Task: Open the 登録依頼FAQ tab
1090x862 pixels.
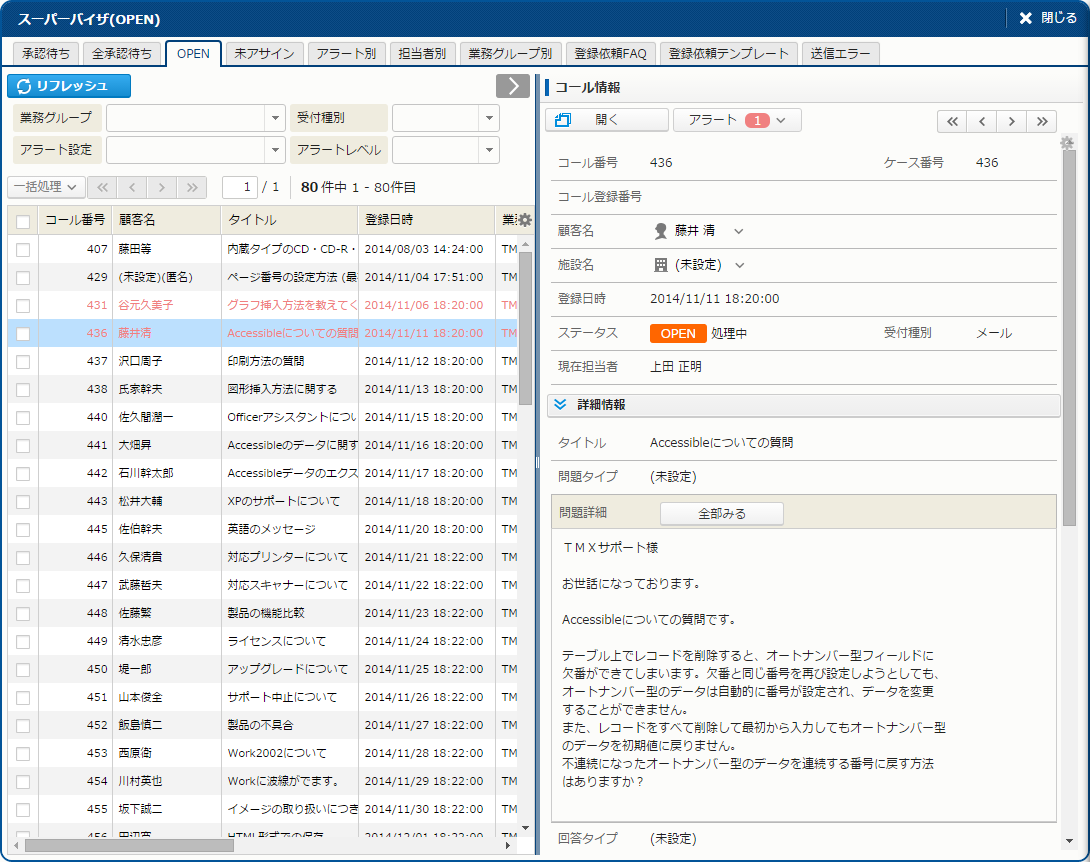Action: 610,54
